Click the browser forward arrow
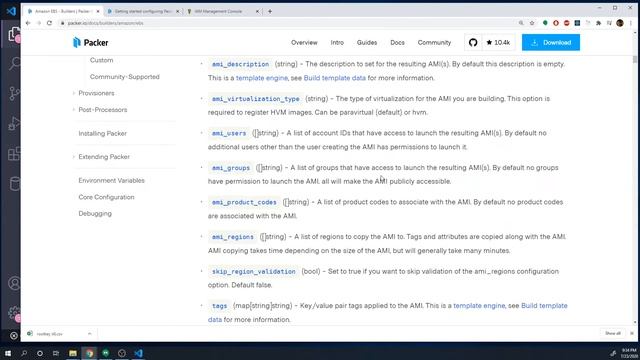Viewport: 640px width, 360px height. (x=39, y=23)
